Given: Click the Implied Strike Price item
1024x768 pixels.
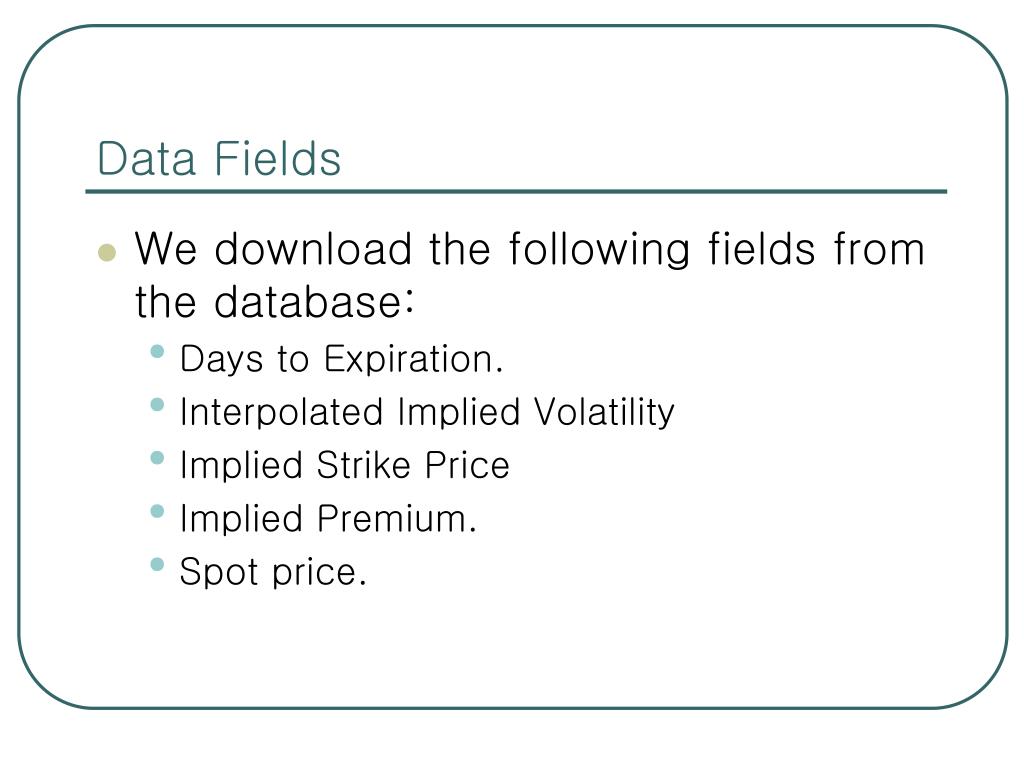Looking at the screenshot, I should [344, 466].
